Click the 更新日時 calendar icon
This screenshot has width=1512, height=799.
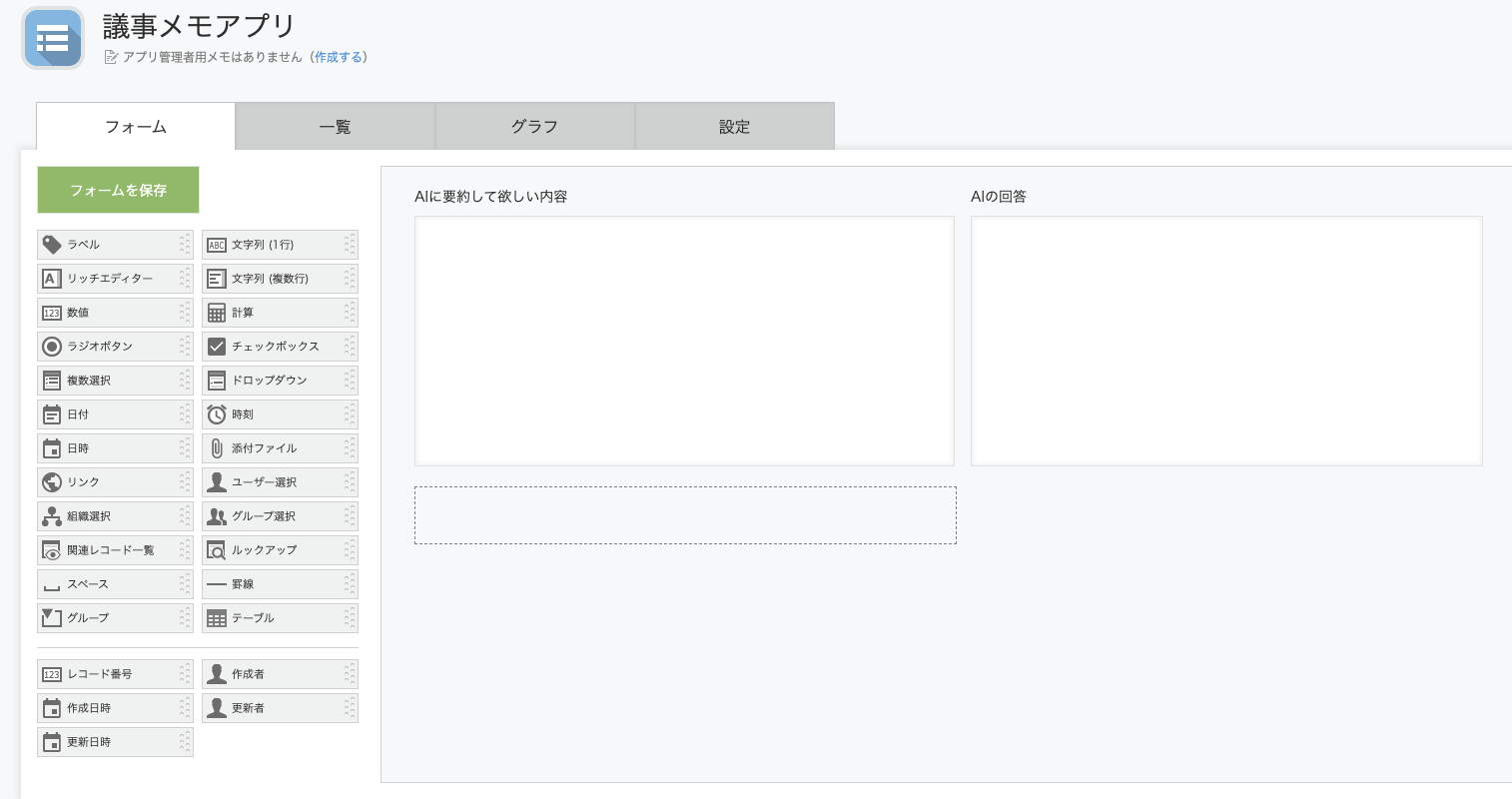(52, 742)
